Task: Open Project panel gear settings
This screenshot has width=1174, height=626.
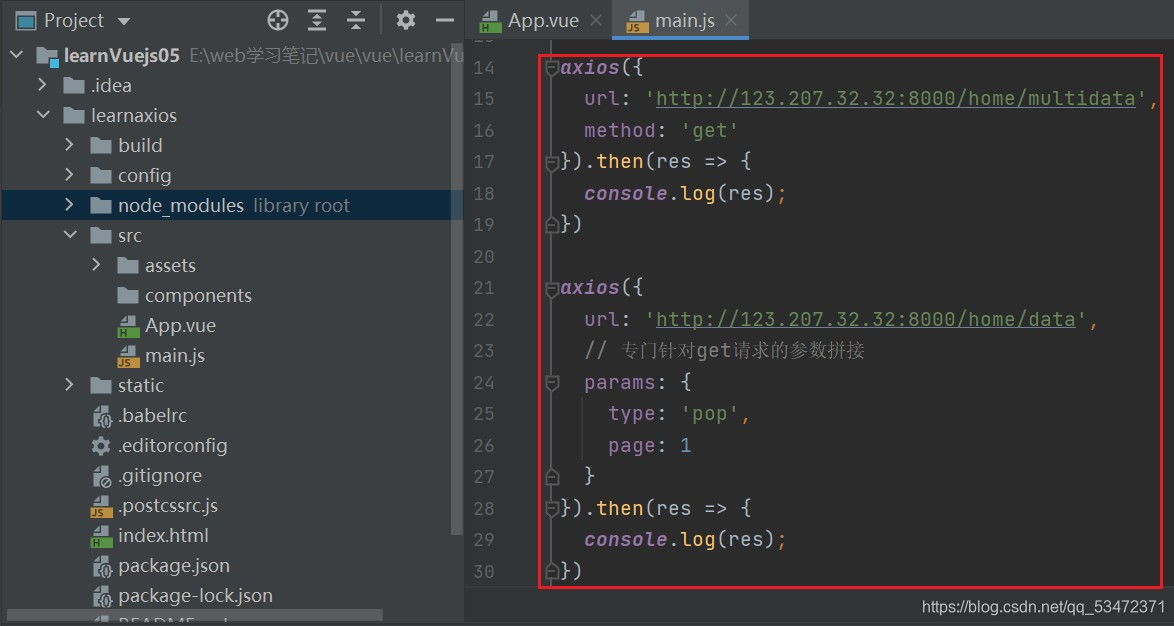Action: 406,20
